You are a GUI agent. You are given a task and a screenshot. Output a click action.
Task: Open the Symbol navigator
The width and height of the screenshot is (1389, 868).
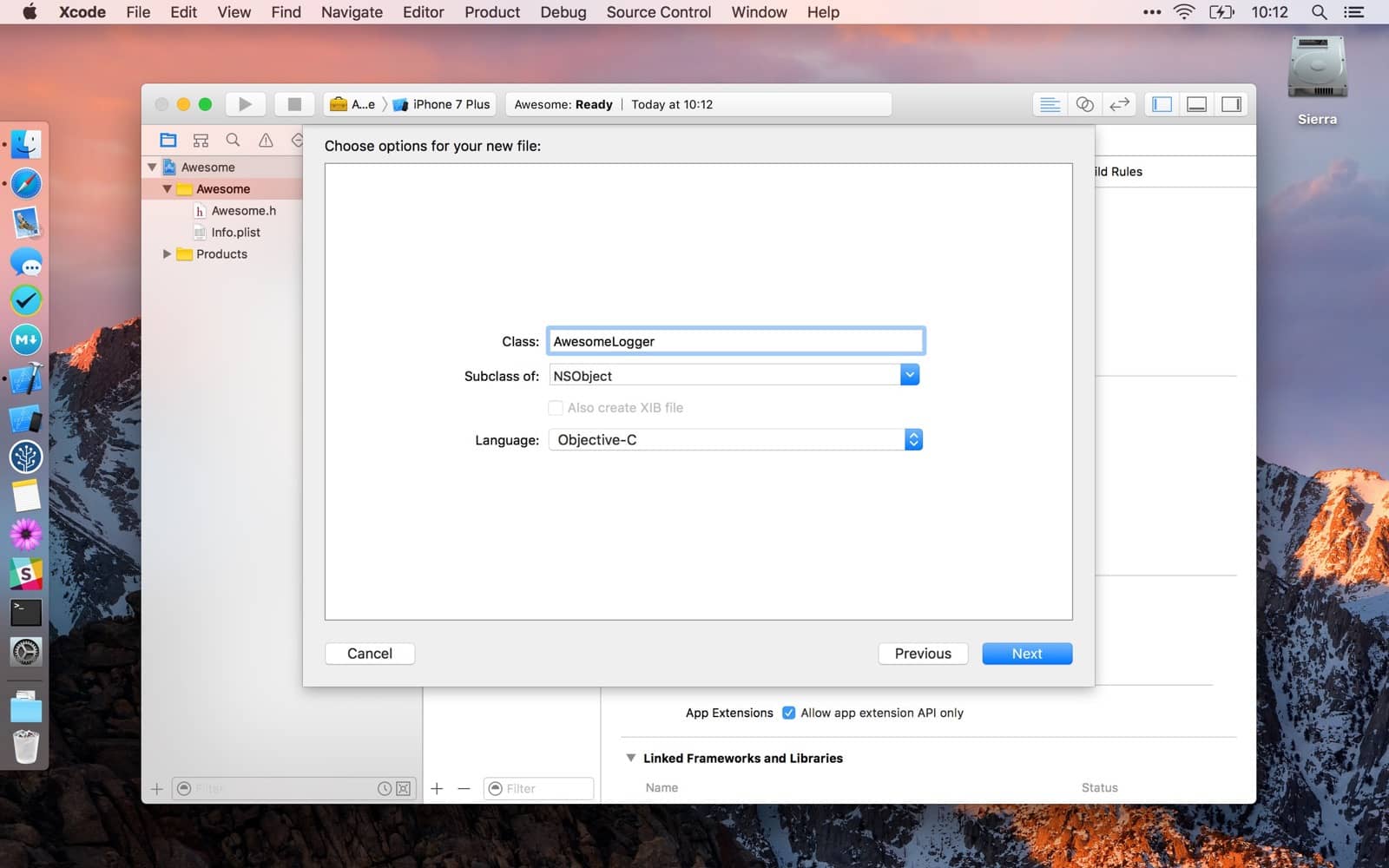pos(201,140)
